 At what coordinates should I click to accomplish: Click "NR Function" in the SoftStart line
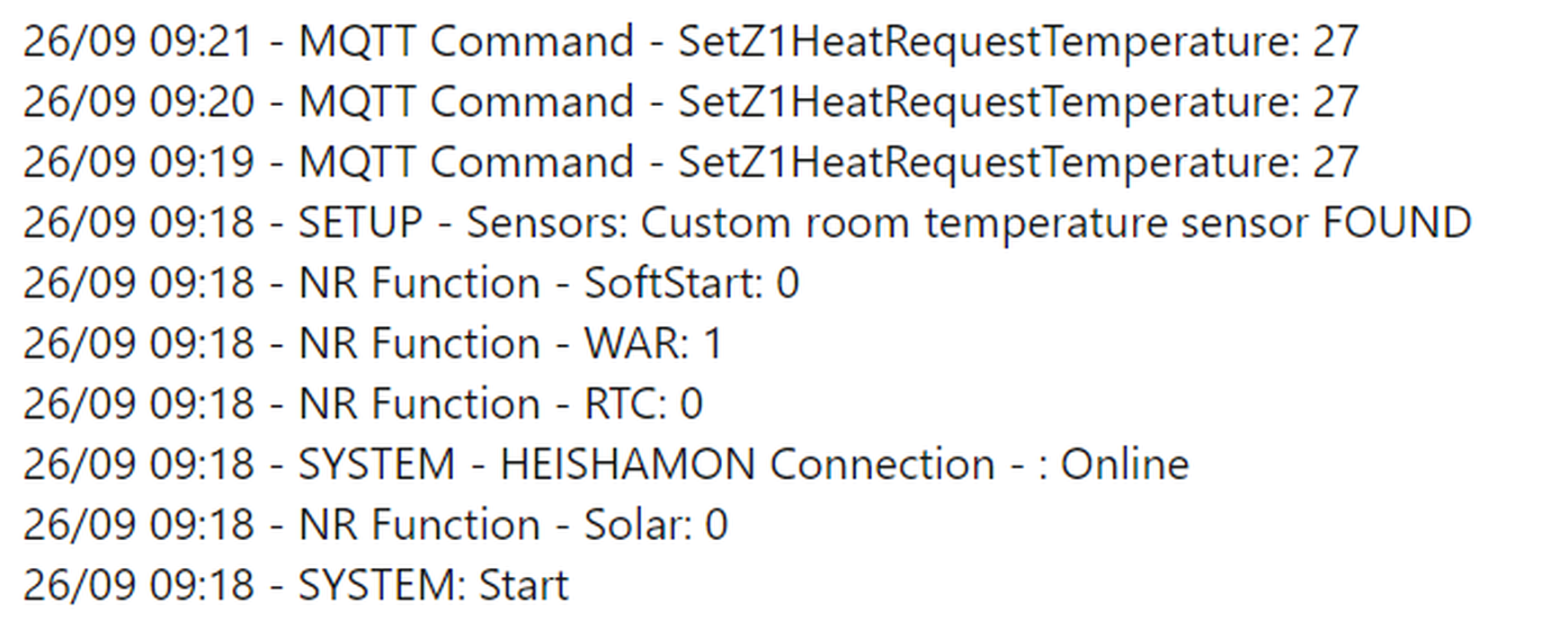point(419,283)
